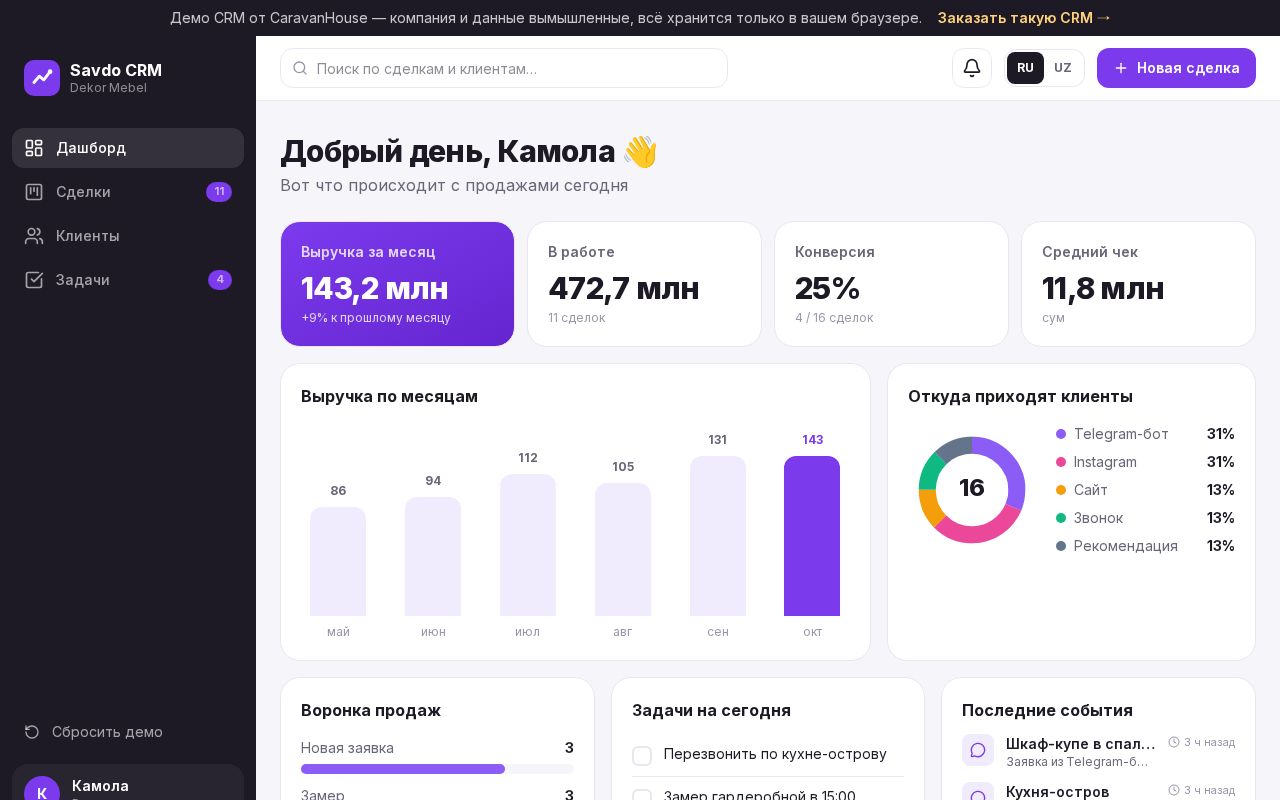
Task: Click the Instagram pink legend dot
Action: (x=1061, y=462)
